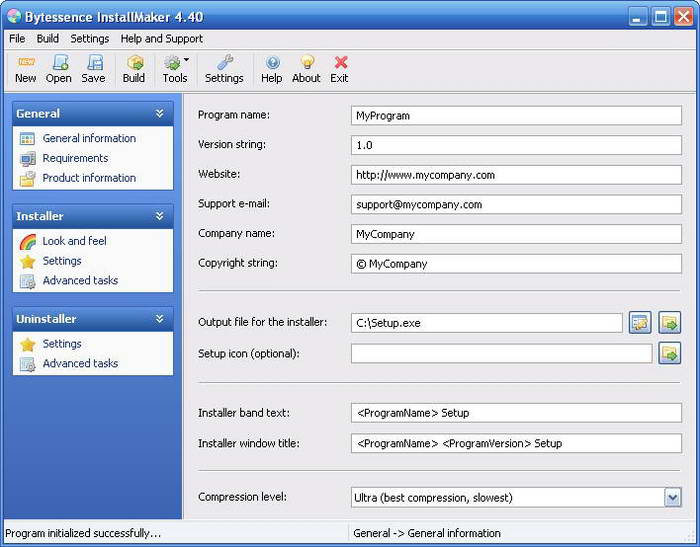
Task: Click the Installer band text field
Action: click(516, 413)
